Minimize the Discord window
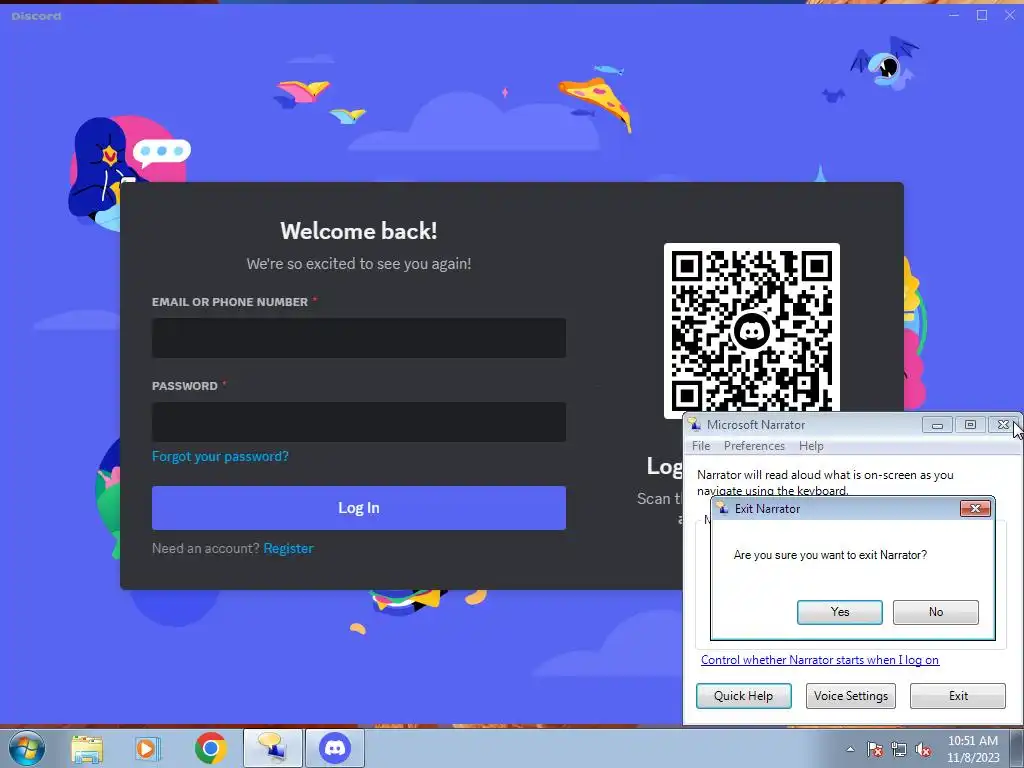 (954, 15)
